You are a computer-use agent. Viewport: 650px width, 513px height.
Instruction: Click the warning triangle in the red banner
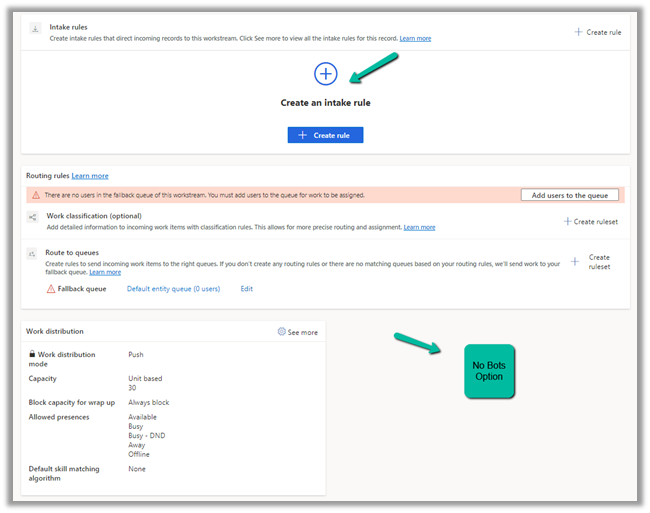pyautogui.click(x=35, y=195)
